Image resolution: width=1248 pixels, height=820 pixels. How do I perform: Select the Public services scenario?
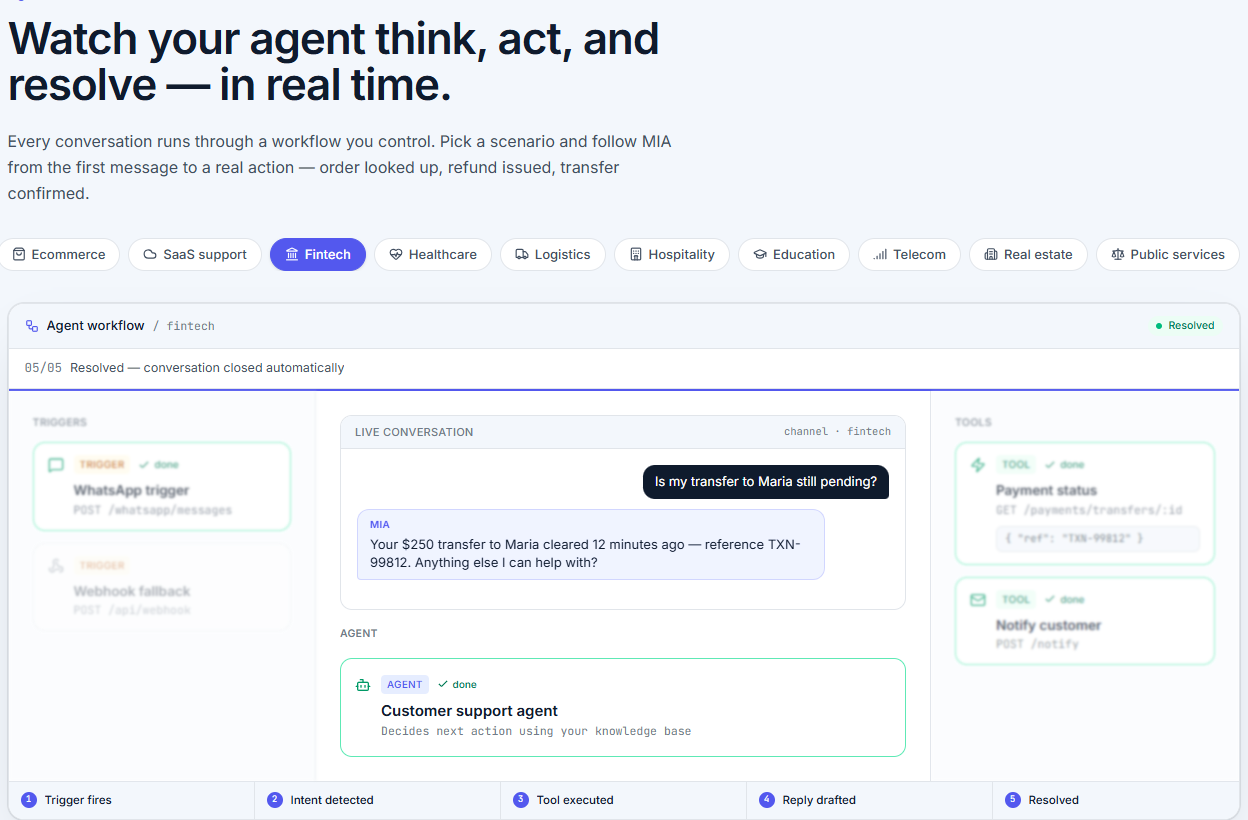click(x=1168, y=254)
